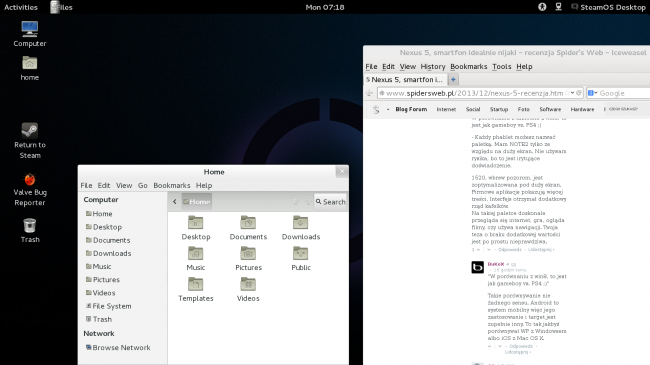Open Desktop folder in Home window

(x=196, y=228)
